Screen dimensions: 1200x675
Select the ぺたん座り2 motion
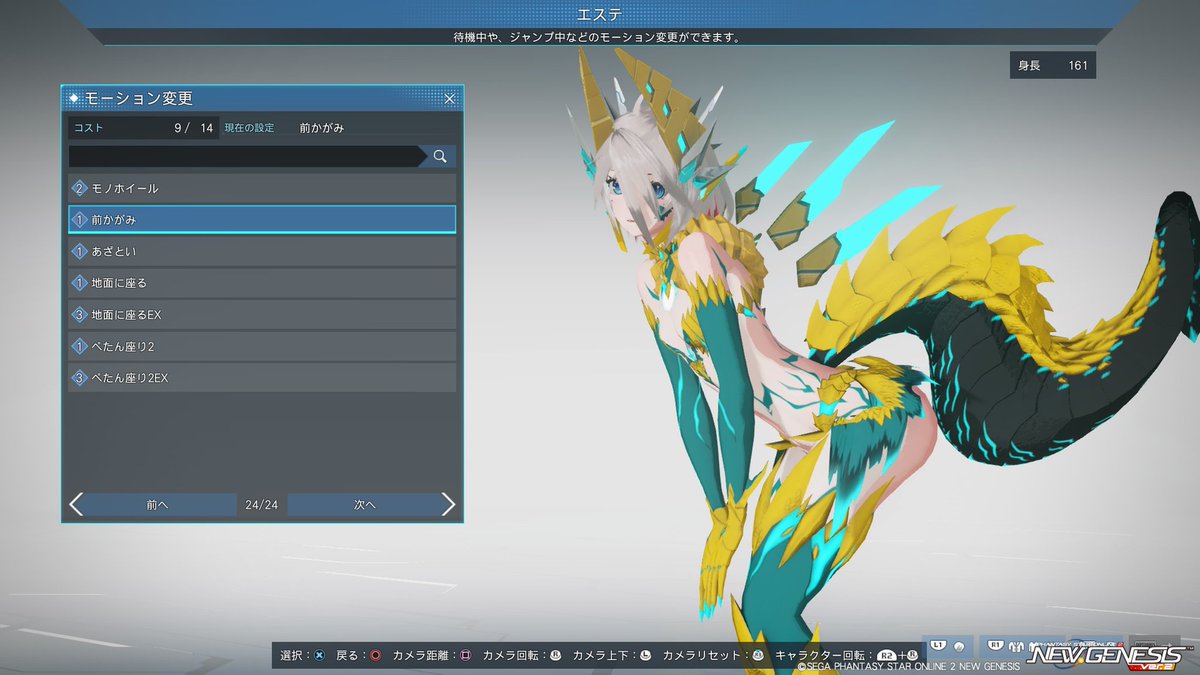point(262,346)
